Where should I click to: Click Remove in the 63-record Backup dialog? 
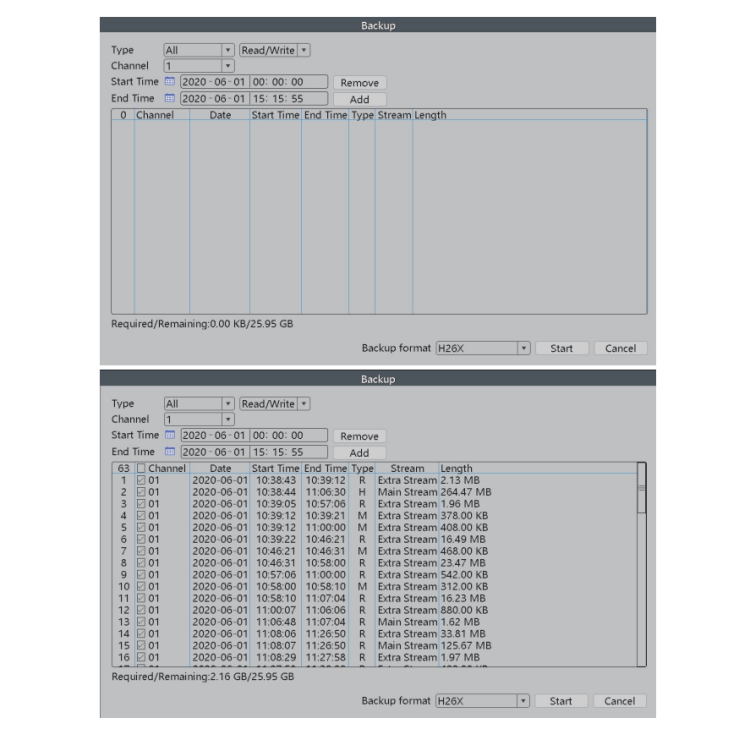360,436
